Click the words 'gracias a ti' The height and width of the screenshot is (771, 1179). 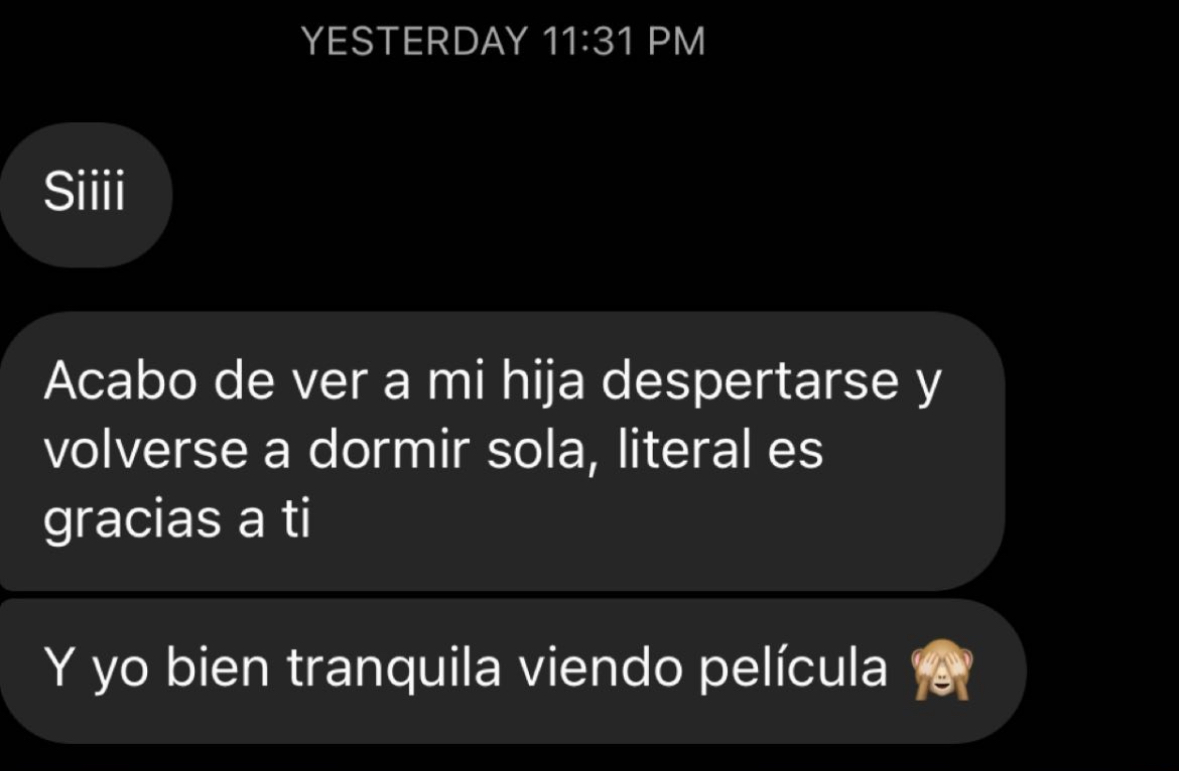pos(177,520)
